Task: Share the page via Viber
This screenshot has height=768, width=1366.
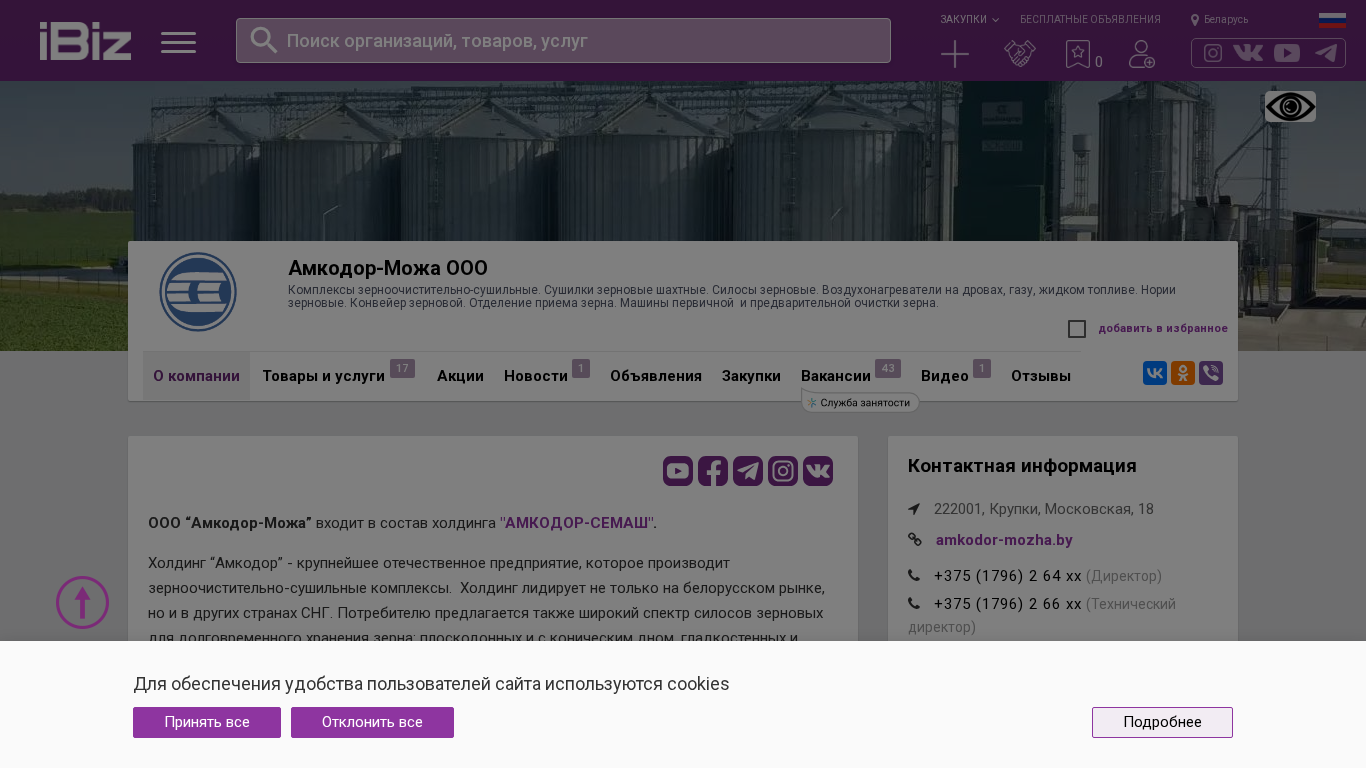Action: click(1211, 373)
